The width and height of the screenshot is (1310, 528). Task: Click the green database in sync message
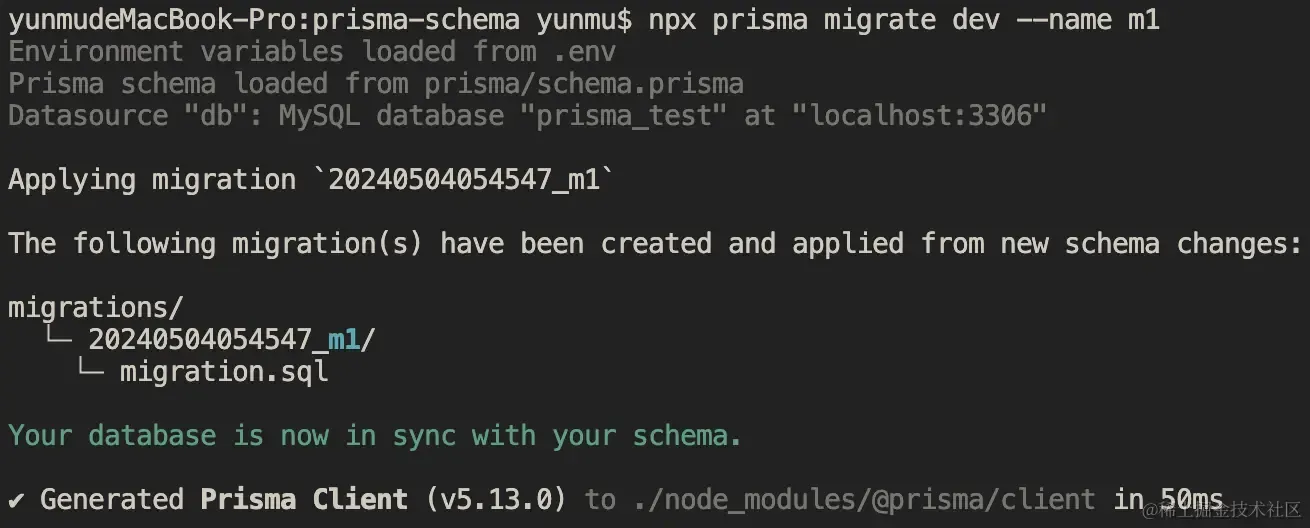[x=375, y=436]
